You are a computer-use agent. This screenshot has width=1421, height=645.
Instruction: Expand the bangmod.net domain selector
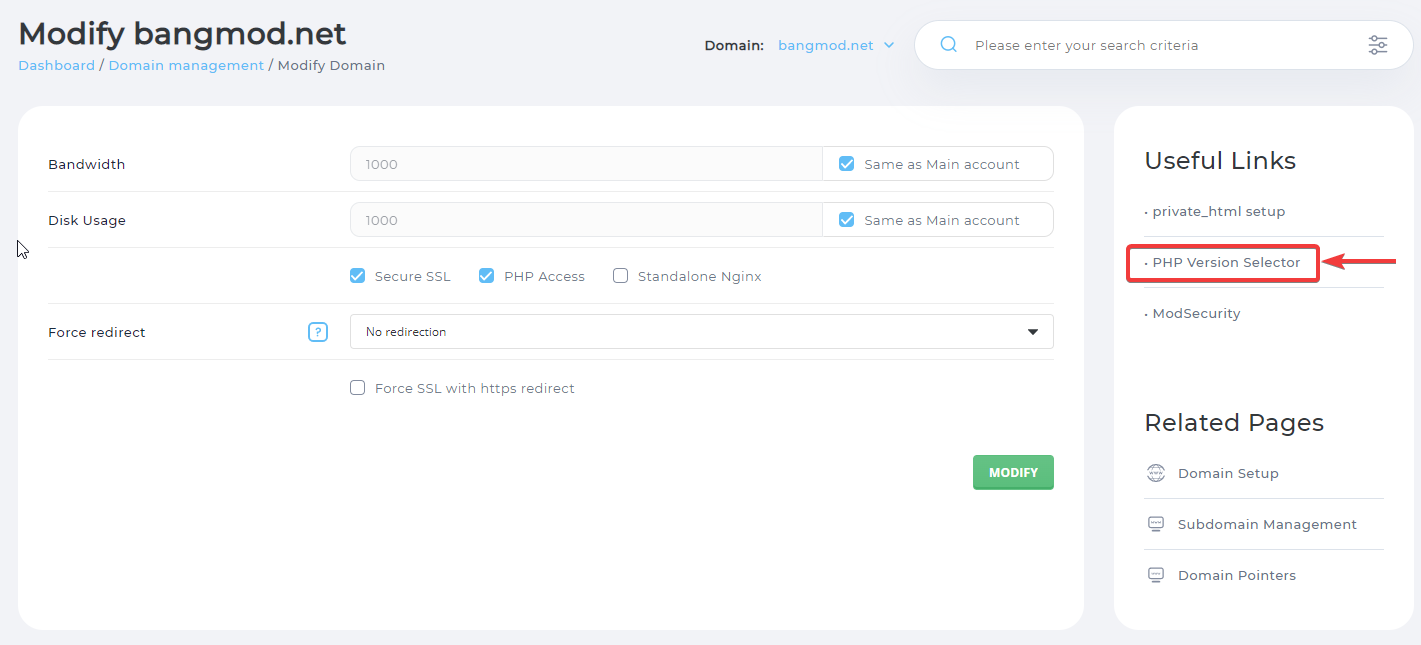pos(835,45)
